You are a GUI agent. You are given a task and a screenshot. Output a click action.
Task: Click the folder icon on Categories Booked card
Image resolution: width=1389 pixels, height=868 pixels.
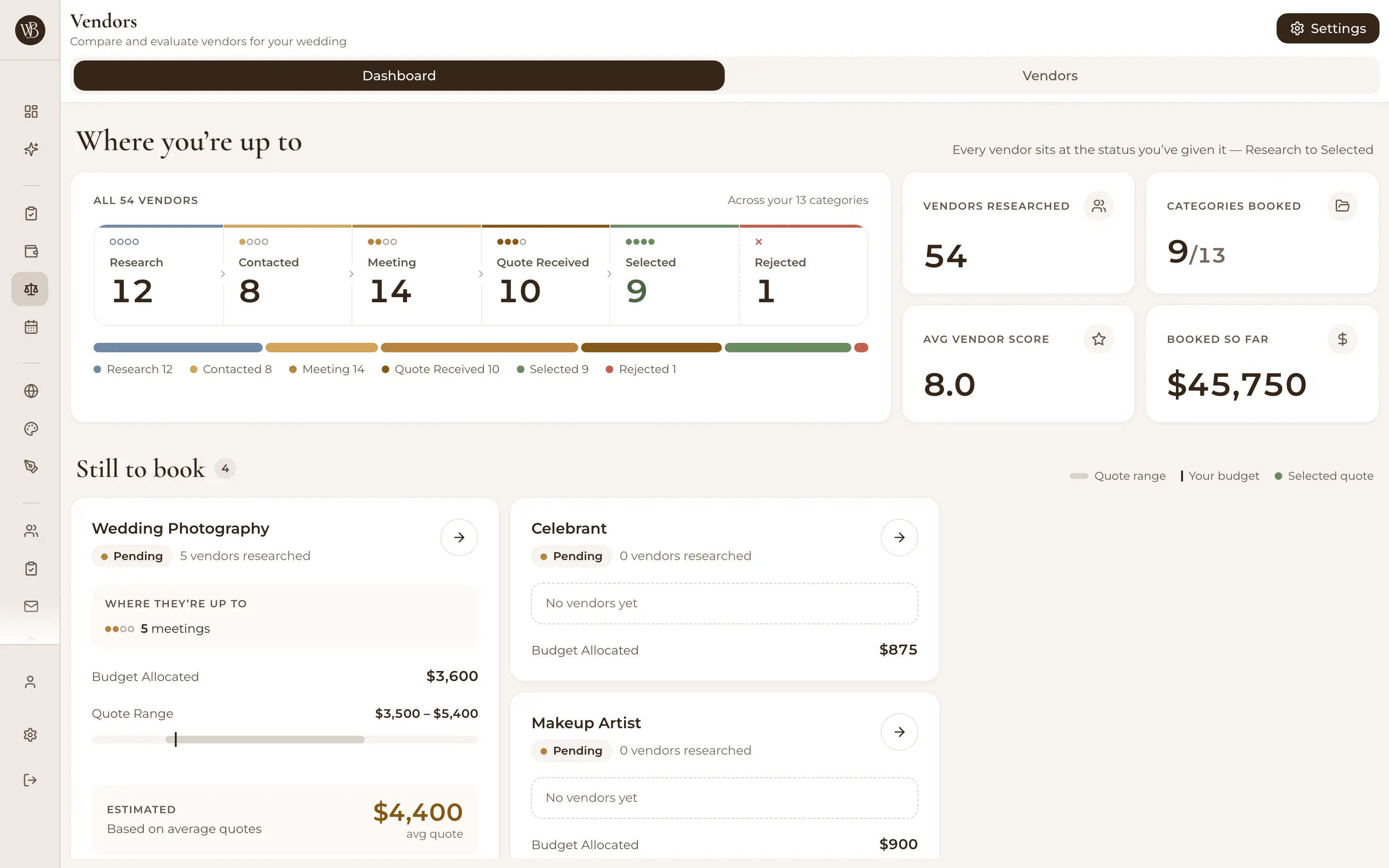point(1342,206)
